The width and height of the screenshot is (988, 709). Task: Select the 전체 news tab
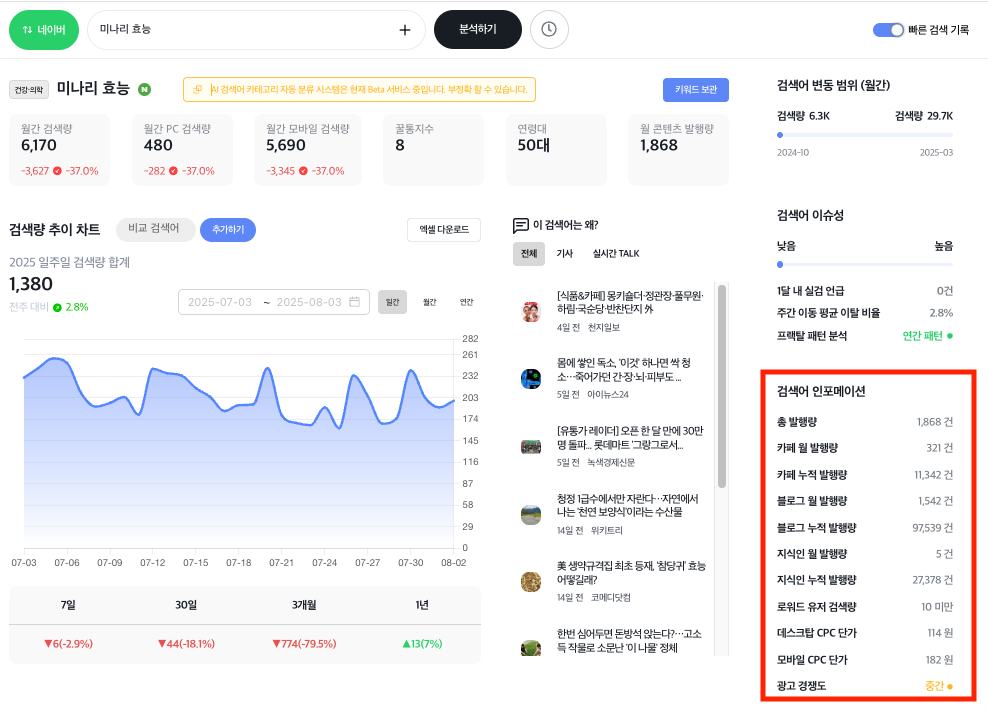[x=529, y=253]
